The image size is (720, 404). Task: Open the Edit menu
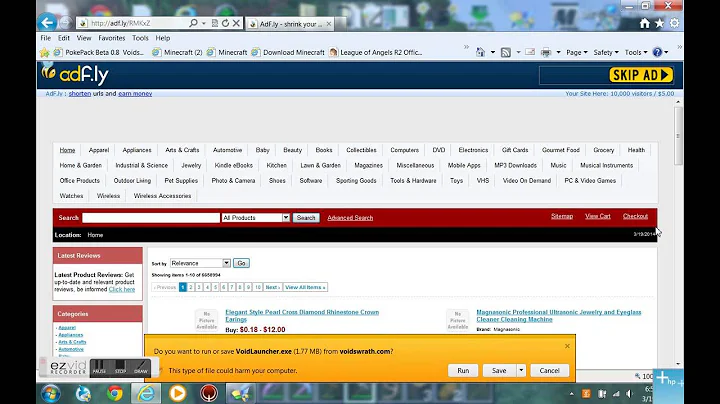coord(64,38)
